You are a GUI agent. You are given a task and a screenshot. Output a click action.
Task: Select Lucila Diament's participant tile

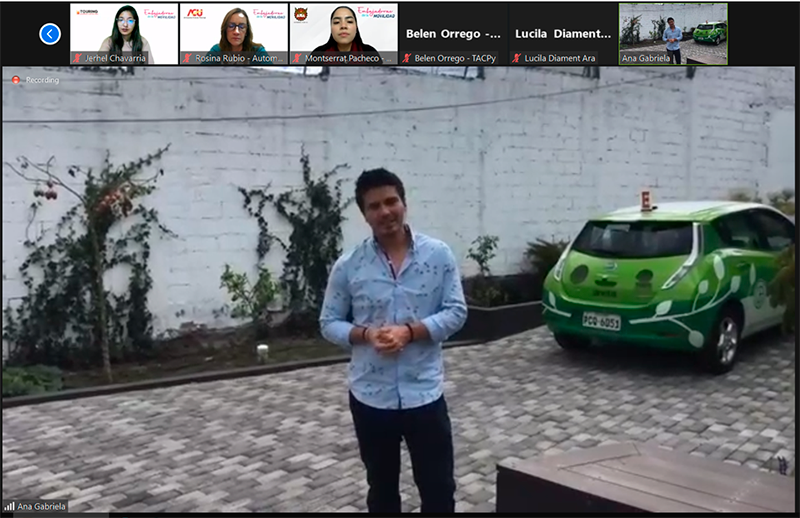pos(563,30)
